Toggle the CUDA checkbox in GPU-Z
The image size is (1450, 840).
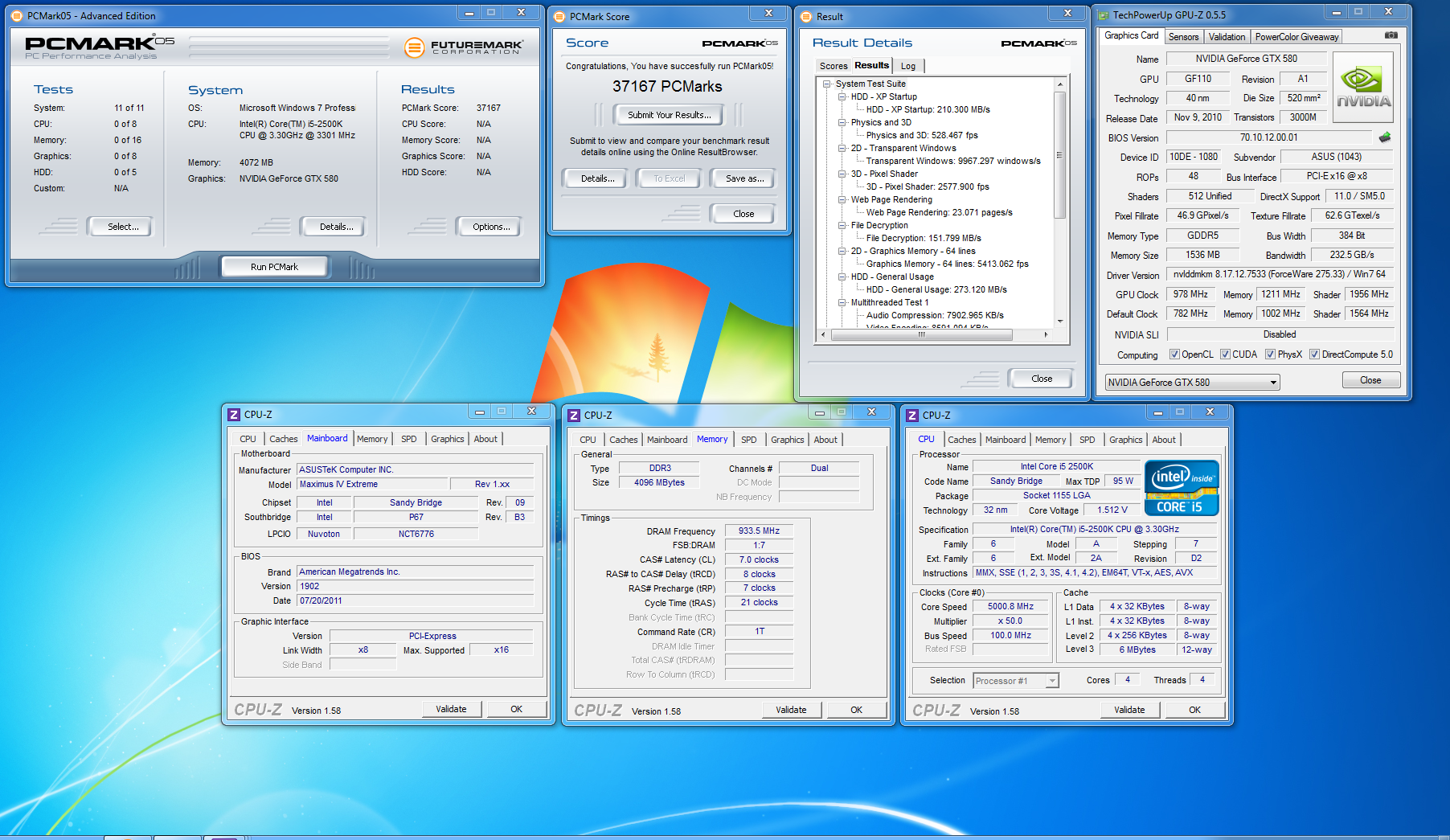point(1225,354)
